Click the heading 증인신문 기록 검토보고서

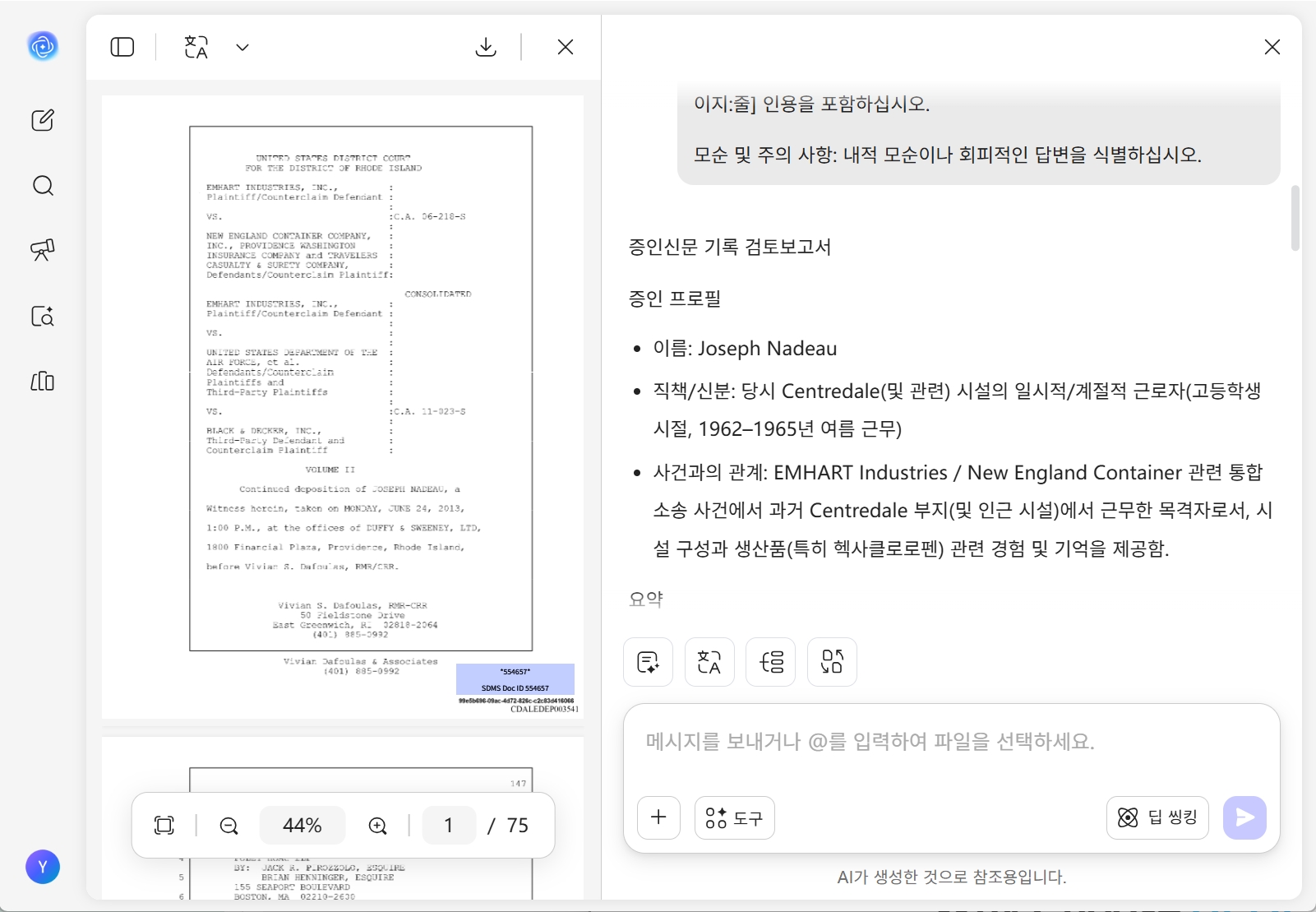(730, 247)
